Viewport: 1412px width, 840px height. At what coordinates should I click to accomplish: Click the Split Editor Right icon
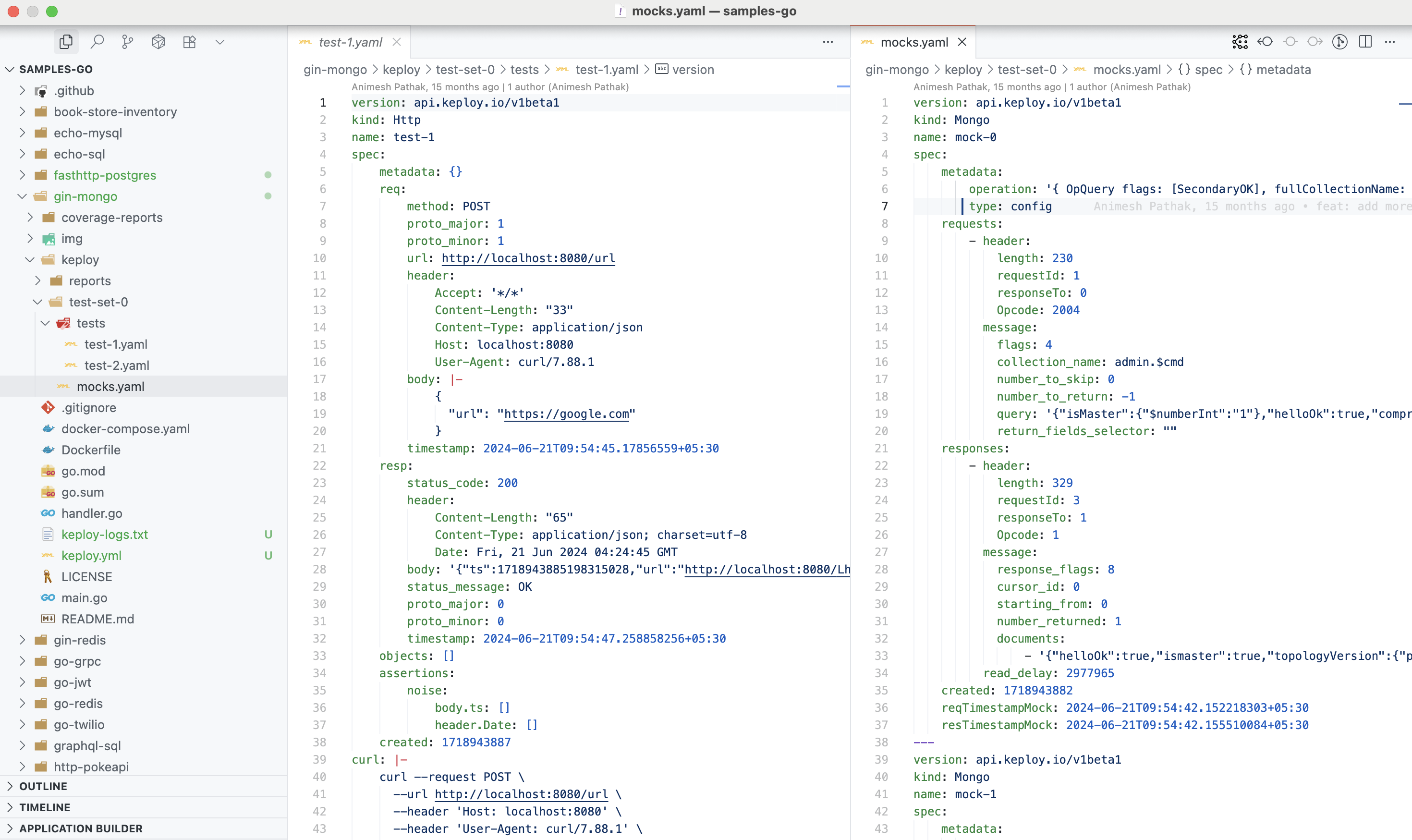[1365, 42]
